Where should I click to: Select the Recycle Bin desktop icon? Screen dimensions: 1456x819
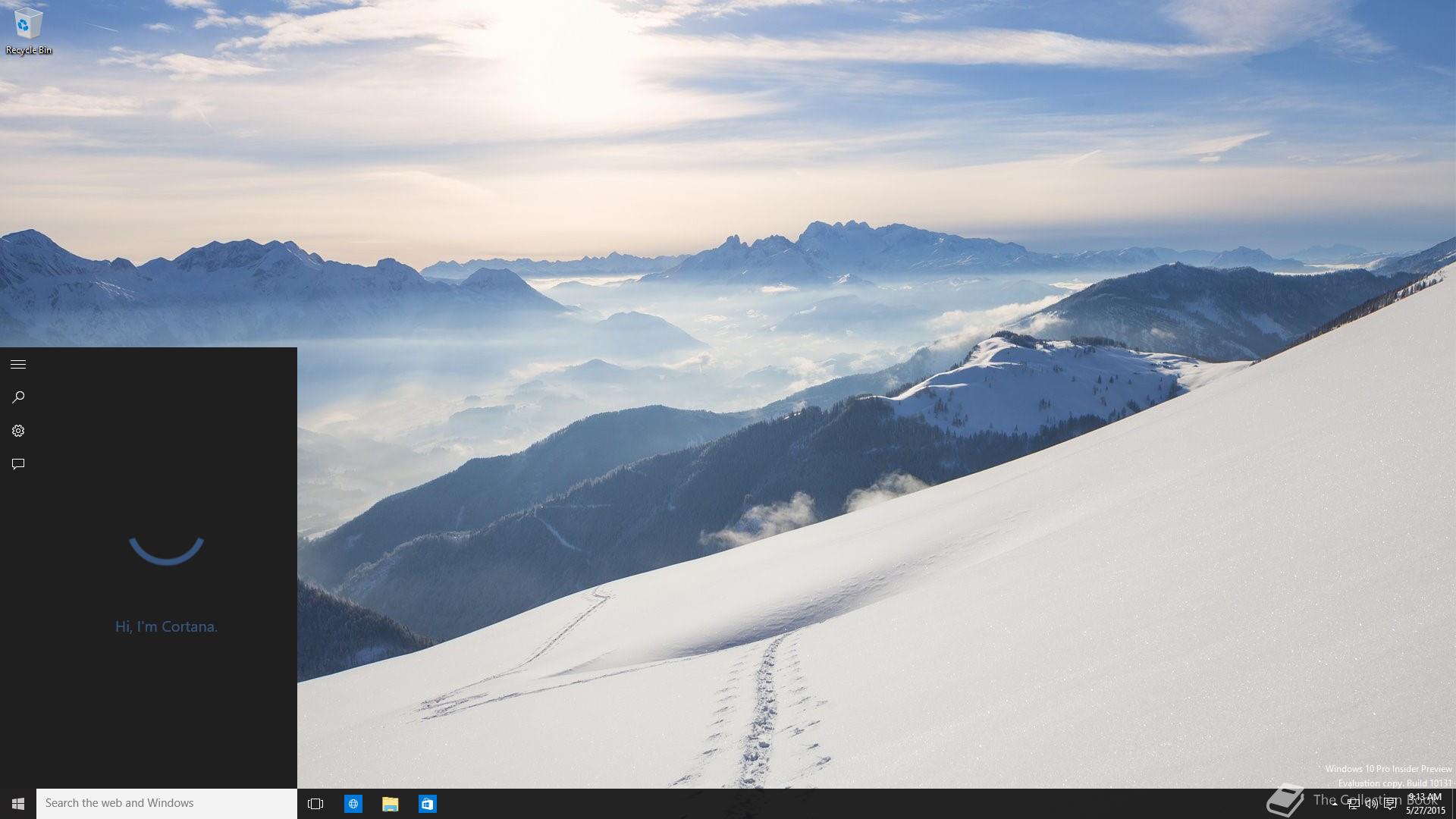click(x=28, y=32)
